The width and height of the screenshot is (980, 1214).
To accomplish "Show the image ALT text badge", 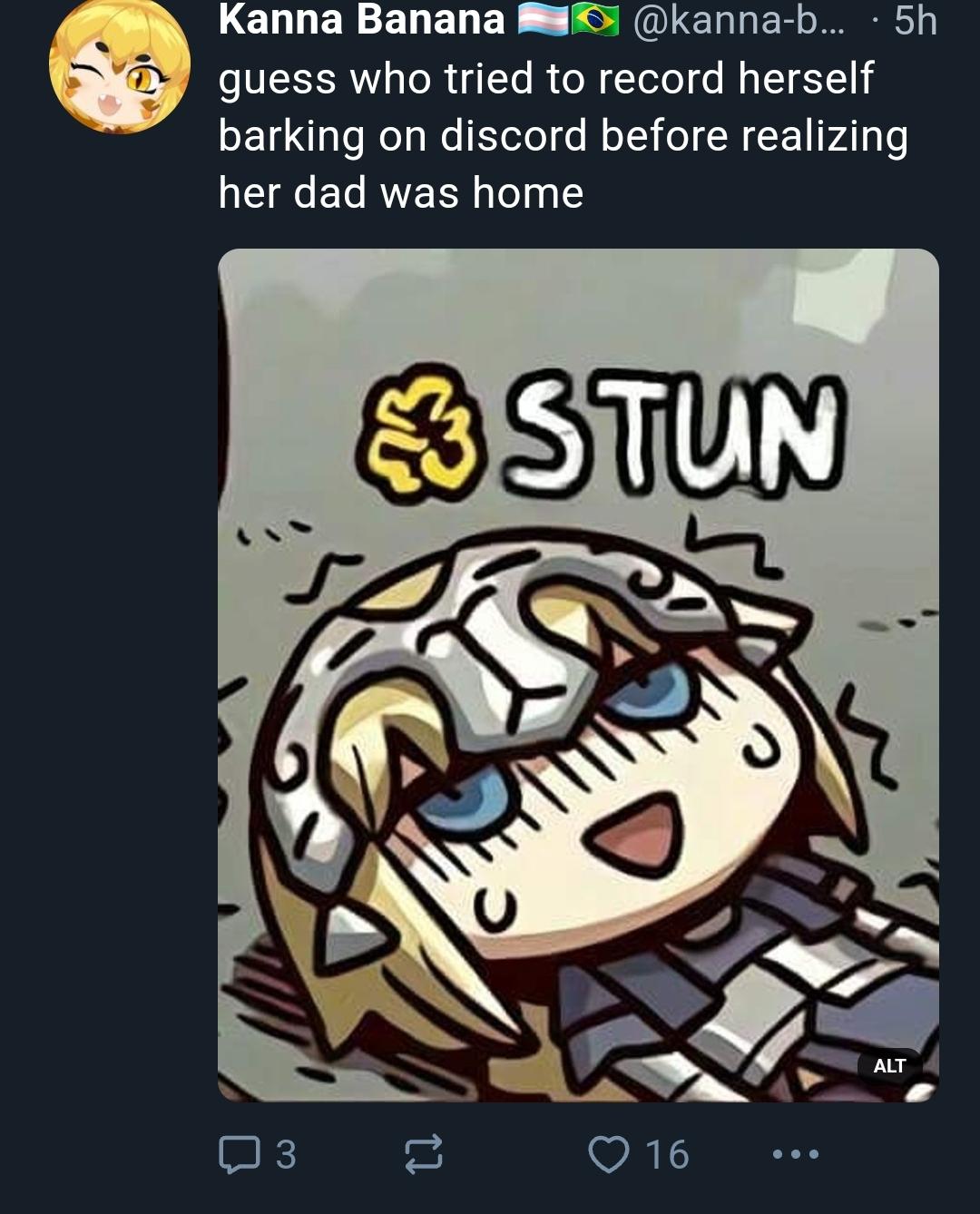I will coord(889,1065).
